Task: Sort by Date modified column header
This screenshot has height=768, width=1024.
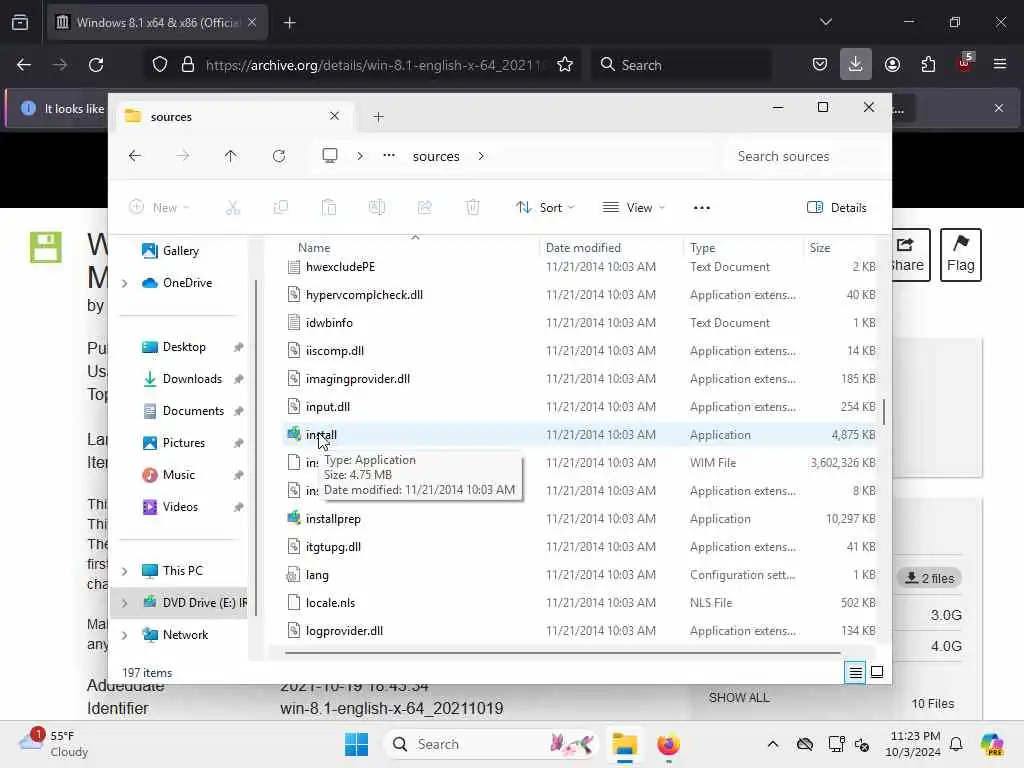Action: click(611, 248)
